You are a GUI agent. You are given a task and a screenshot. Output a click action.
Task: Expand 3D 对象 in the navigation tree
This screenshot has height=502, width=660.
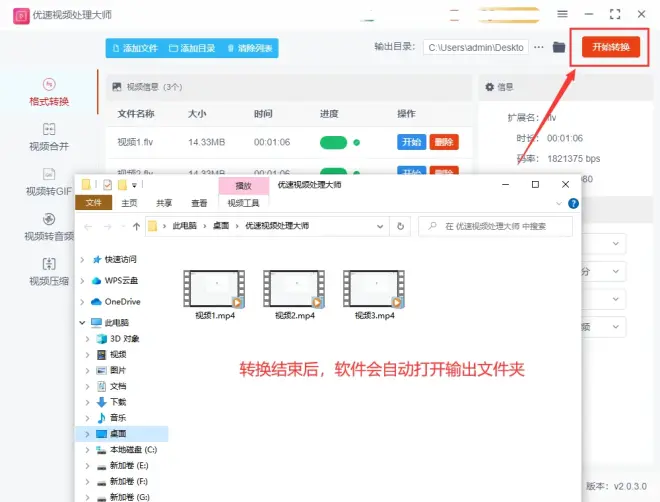tap(87, 339)
